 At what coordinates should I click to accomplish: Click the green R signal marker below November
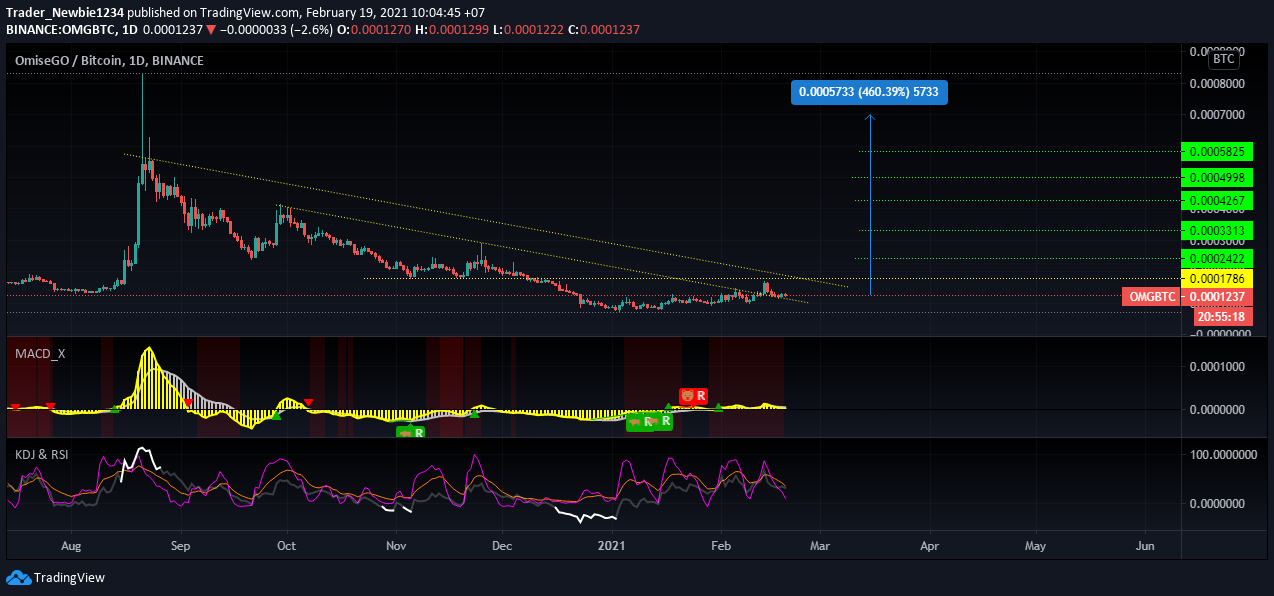(x=411, y=433)
